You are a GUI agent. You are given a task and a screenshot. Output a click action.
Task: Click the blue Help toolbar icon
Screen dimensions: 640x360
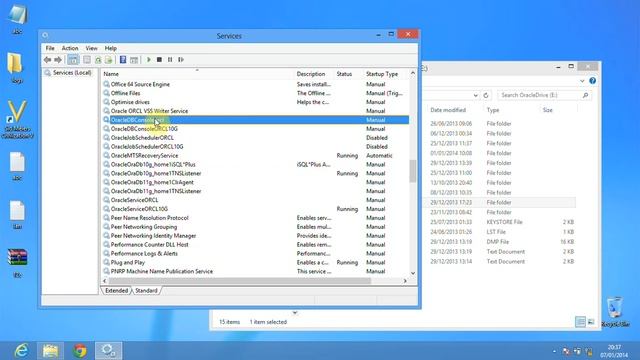point(123,60)
